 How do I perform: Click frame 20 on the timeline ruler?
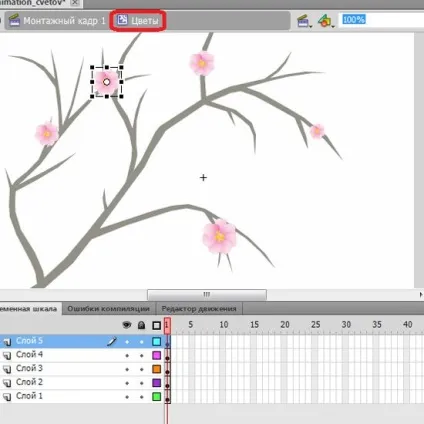285,325
